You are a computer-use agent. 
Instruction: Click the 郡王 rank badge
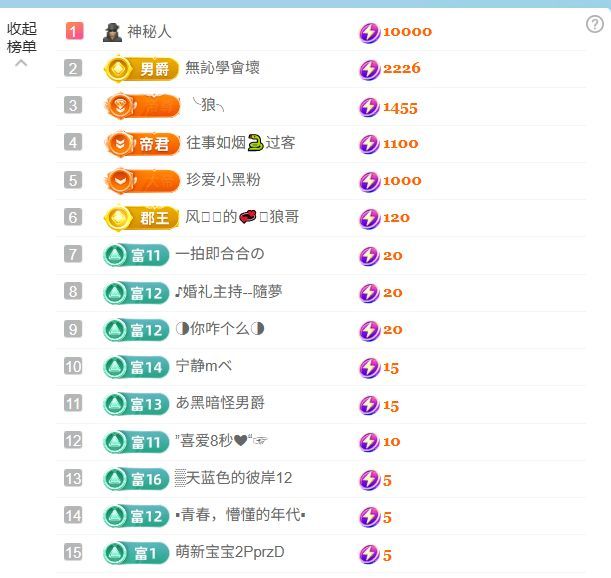click(x=141, y=217)
